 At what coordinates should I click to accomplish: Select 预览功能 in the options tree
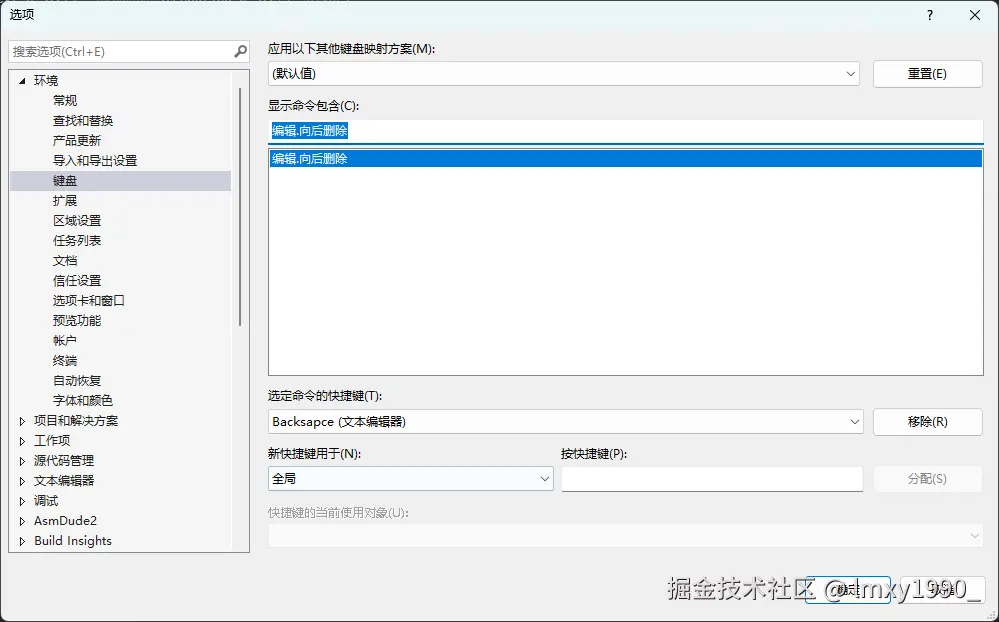click(x=77, y=321)
